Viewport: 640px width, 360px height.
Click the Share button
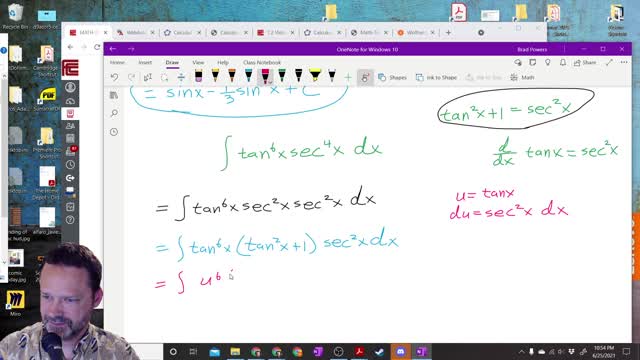click(x=585, y=62)
